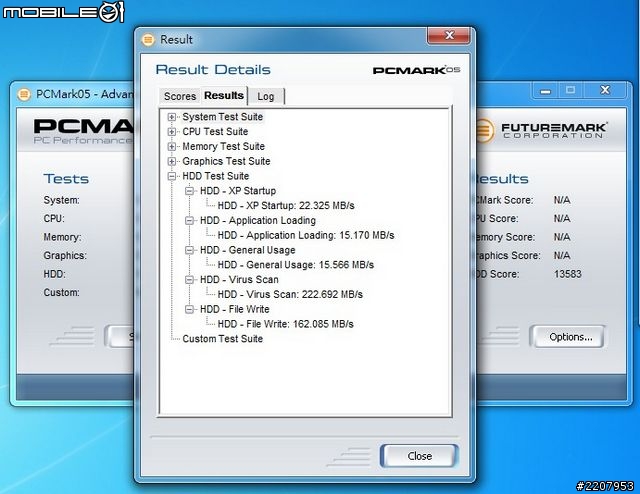The height and width of the screenshot is (494, 640).
Task: Switch to the Scores tab
Action: pyautogui.click(x=180, y=96)
